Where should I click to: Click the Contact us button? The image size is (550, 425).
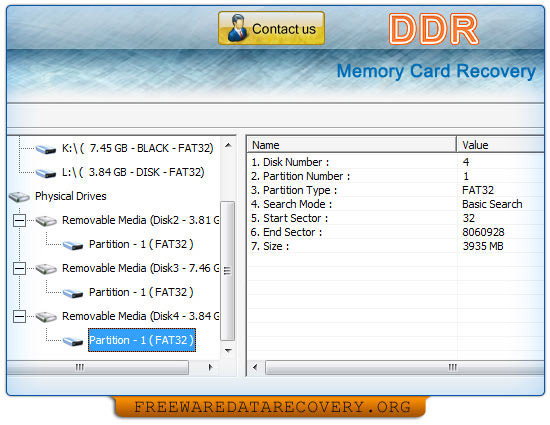tap(271, 28)
